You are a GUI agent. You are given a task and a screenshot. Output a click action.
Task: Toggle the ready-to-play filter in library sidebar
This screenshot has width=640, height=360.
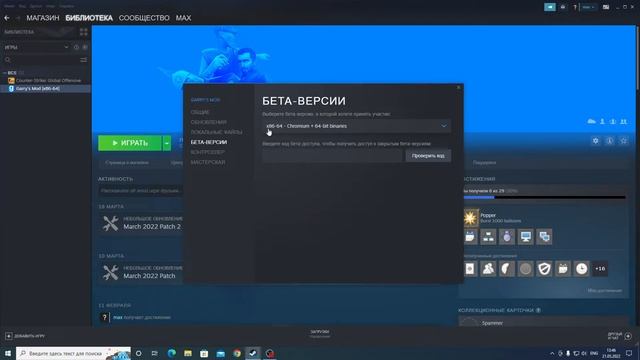85,47
